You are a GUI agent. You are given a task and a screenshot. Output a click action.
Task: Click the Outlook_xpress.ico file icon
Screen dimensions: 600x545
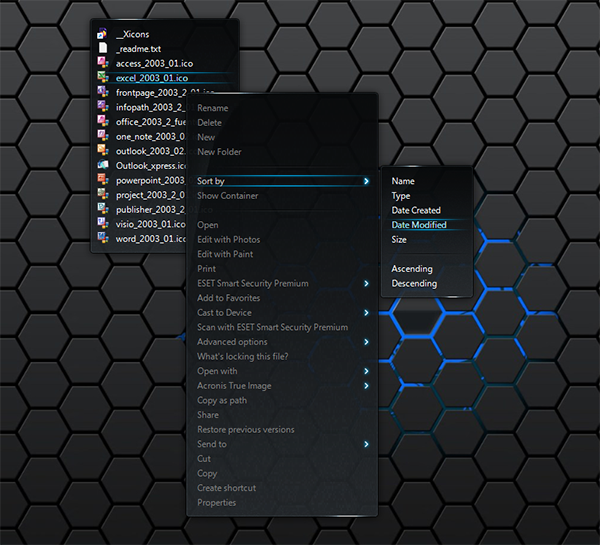(x=103, y=165)
